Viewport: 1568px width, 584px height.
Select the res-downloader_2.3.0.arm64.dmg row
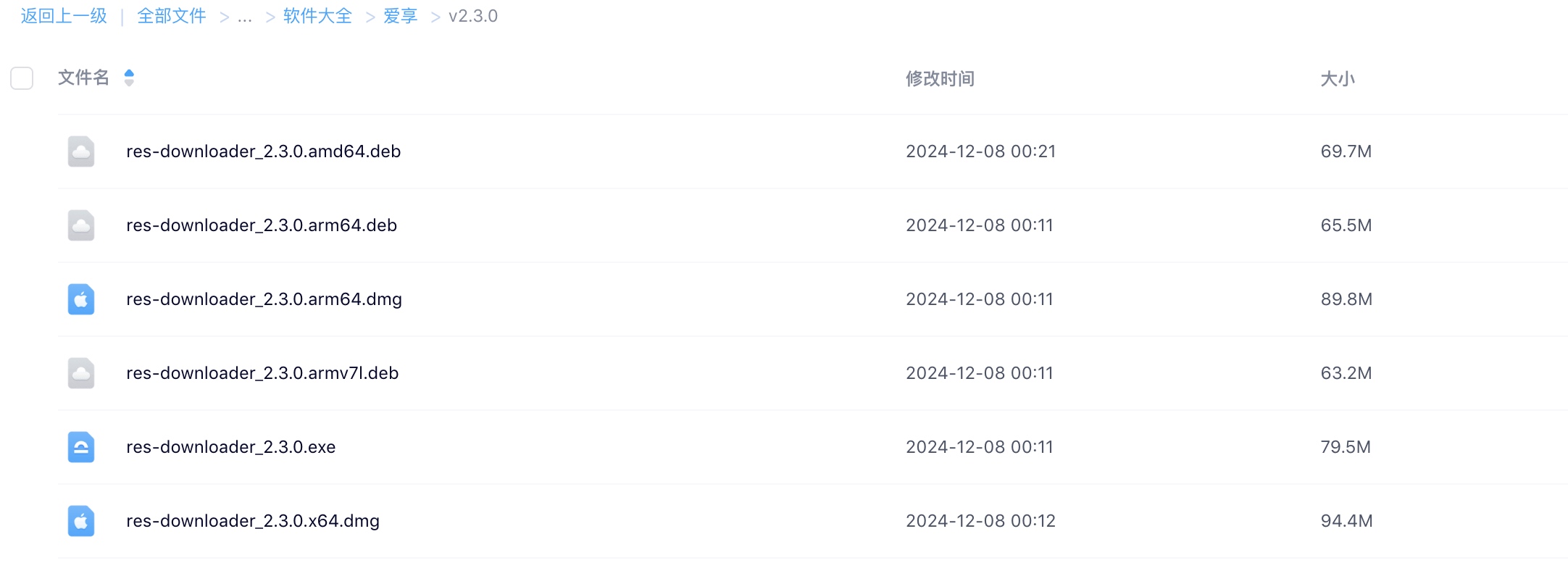point(812,299)
